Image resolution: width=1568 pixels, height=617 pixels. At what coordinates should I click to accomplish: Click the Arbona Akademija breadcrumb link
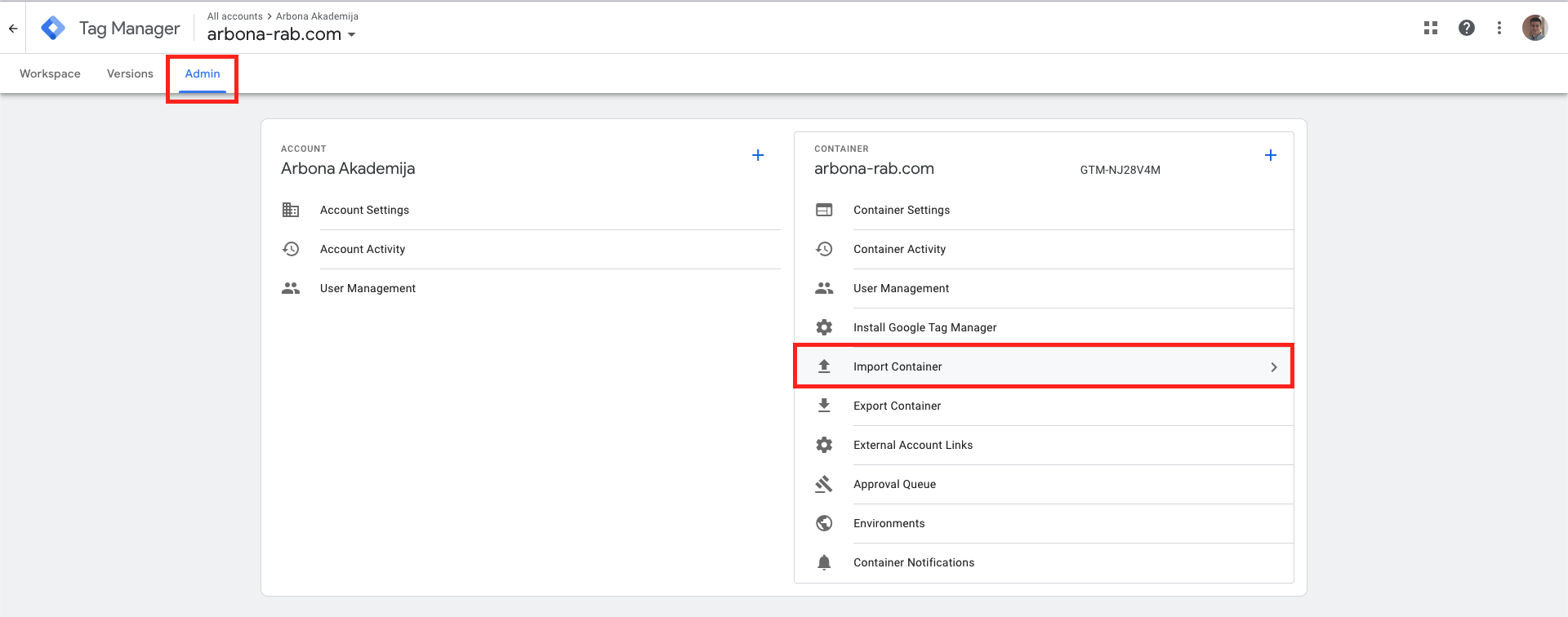point(317,16)
